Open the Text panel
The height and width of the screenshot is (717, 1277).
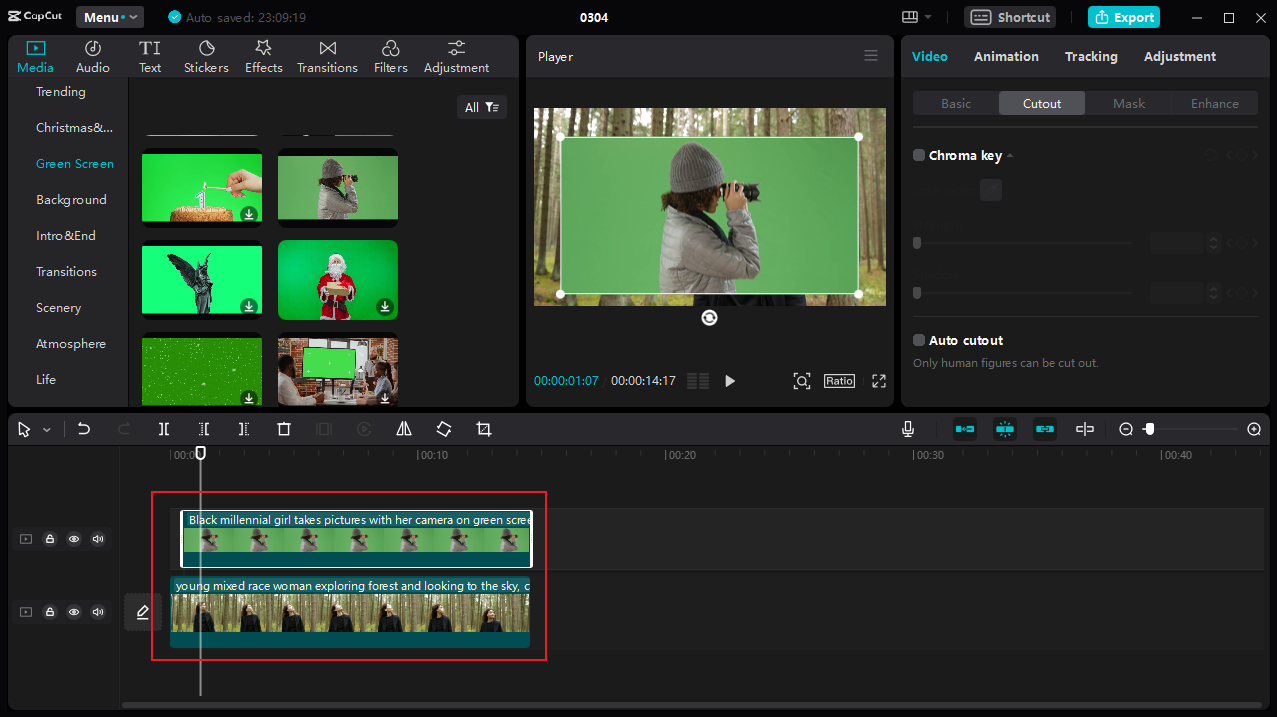tap(150, 57)
